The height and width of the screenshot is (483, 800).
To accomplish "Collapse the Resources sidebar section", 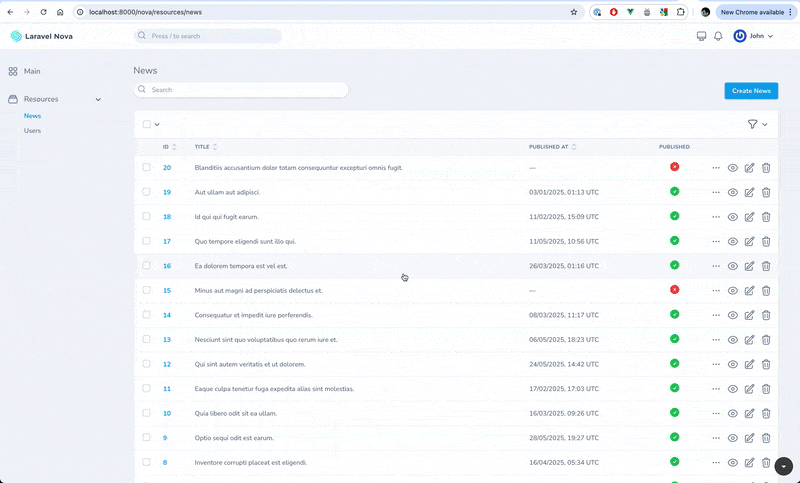I will (x=98, y=99).
